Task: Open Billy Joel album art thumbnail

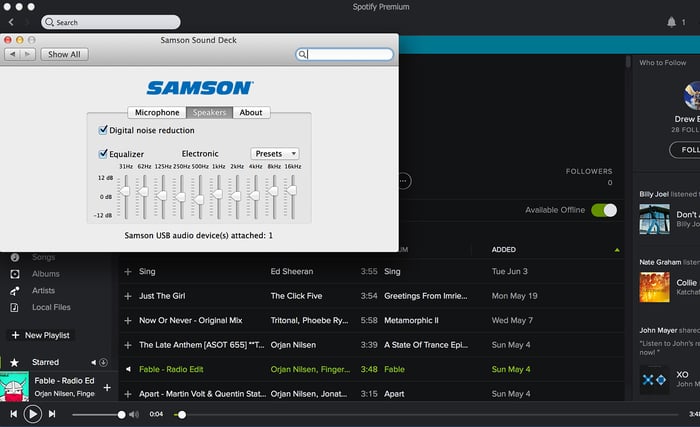Action: pos(654,219)
